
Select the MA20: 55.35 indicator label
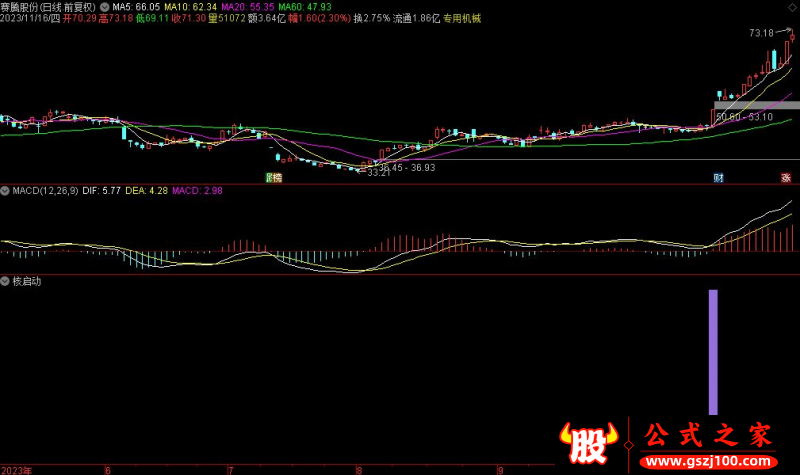pyautogui.click(x=247, y=7)
